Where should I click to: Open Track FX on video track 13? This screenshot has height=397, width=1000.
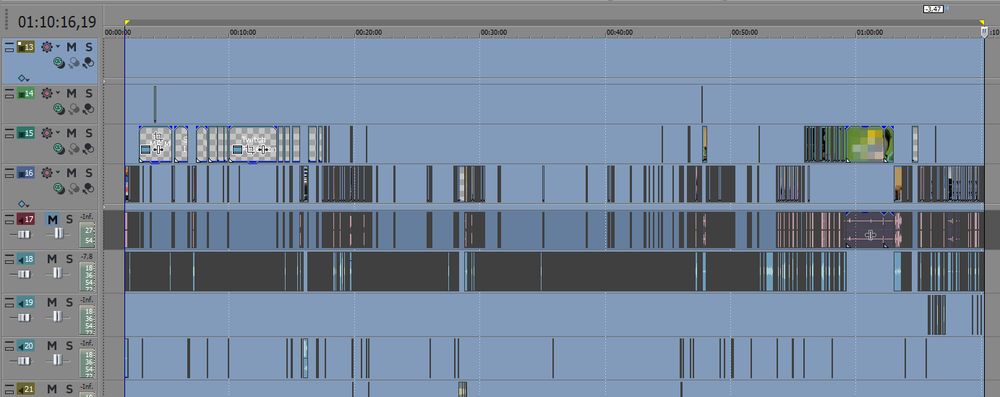pos(47,47)
